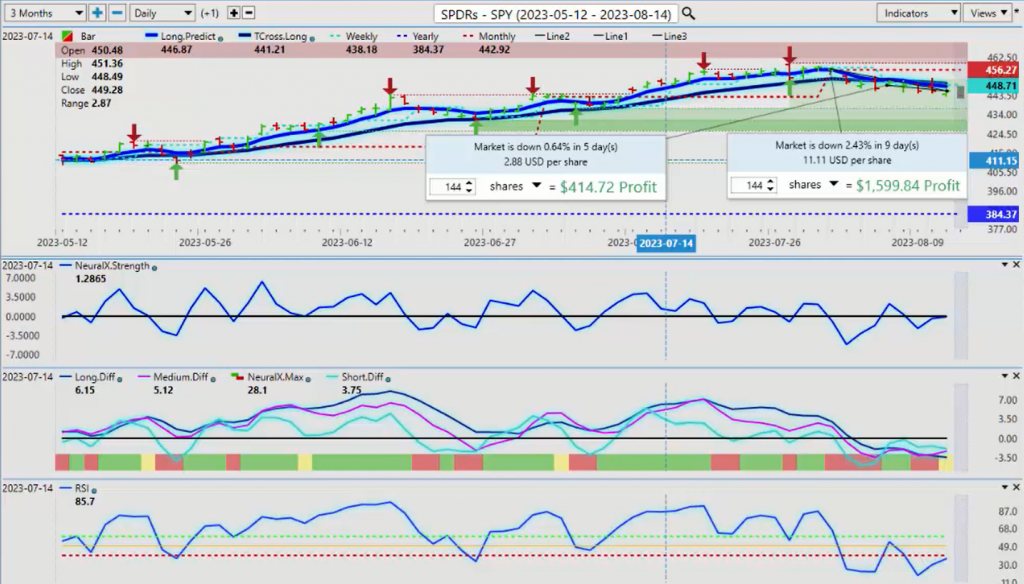Click the black minus forecast decrement button
Image resolution: width=1024 pixels, height=584 pixels.
click(x=249, y=13)
